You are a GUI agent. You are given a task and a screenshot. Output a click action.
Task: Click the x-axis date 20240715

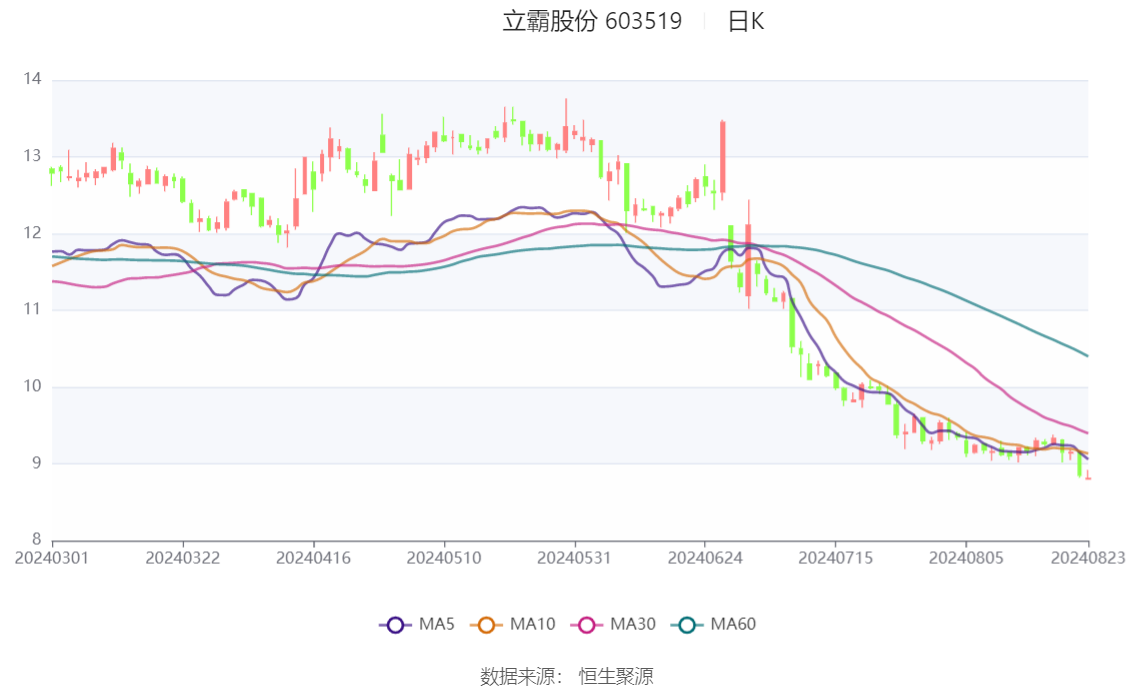pos(835,558)
